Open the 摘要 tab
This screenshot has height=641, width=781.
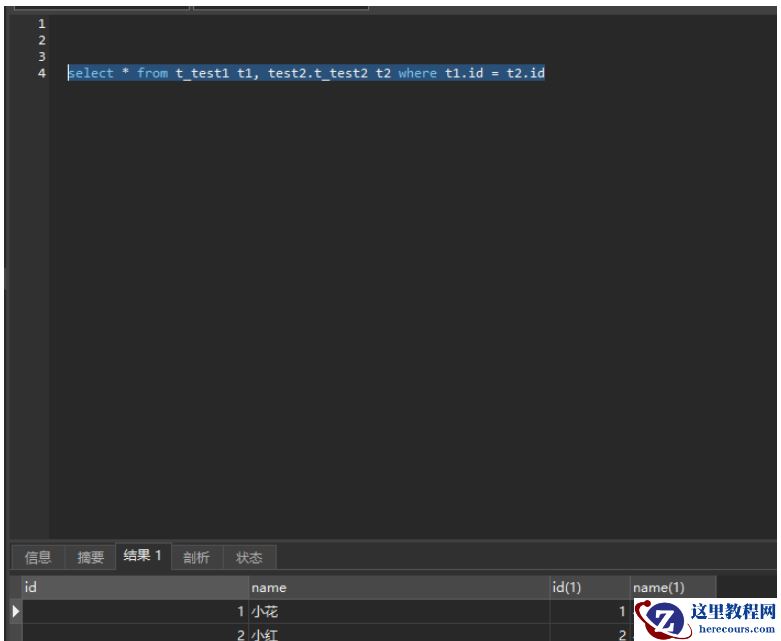[x=90, y=557]
